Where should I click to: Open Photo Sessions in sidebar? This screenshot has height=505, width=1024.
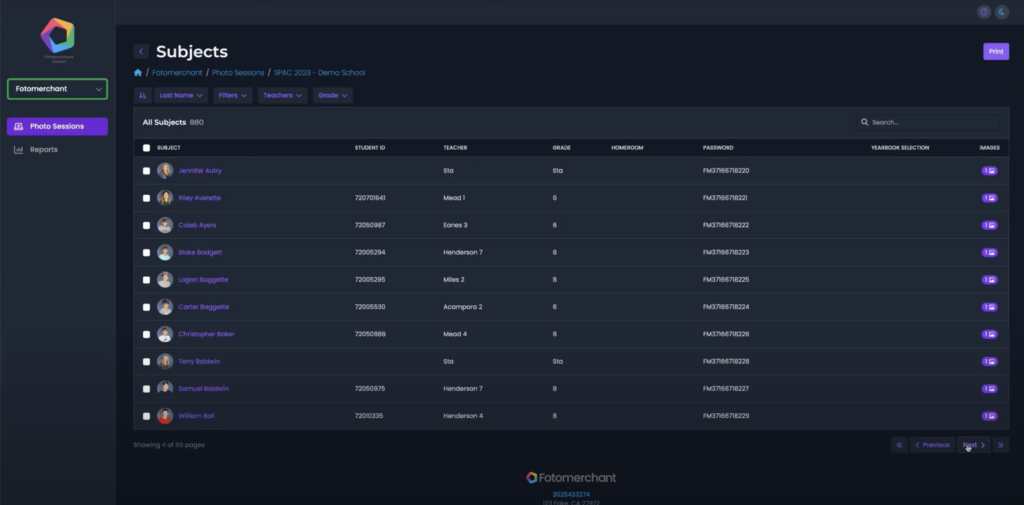[57, 127]
